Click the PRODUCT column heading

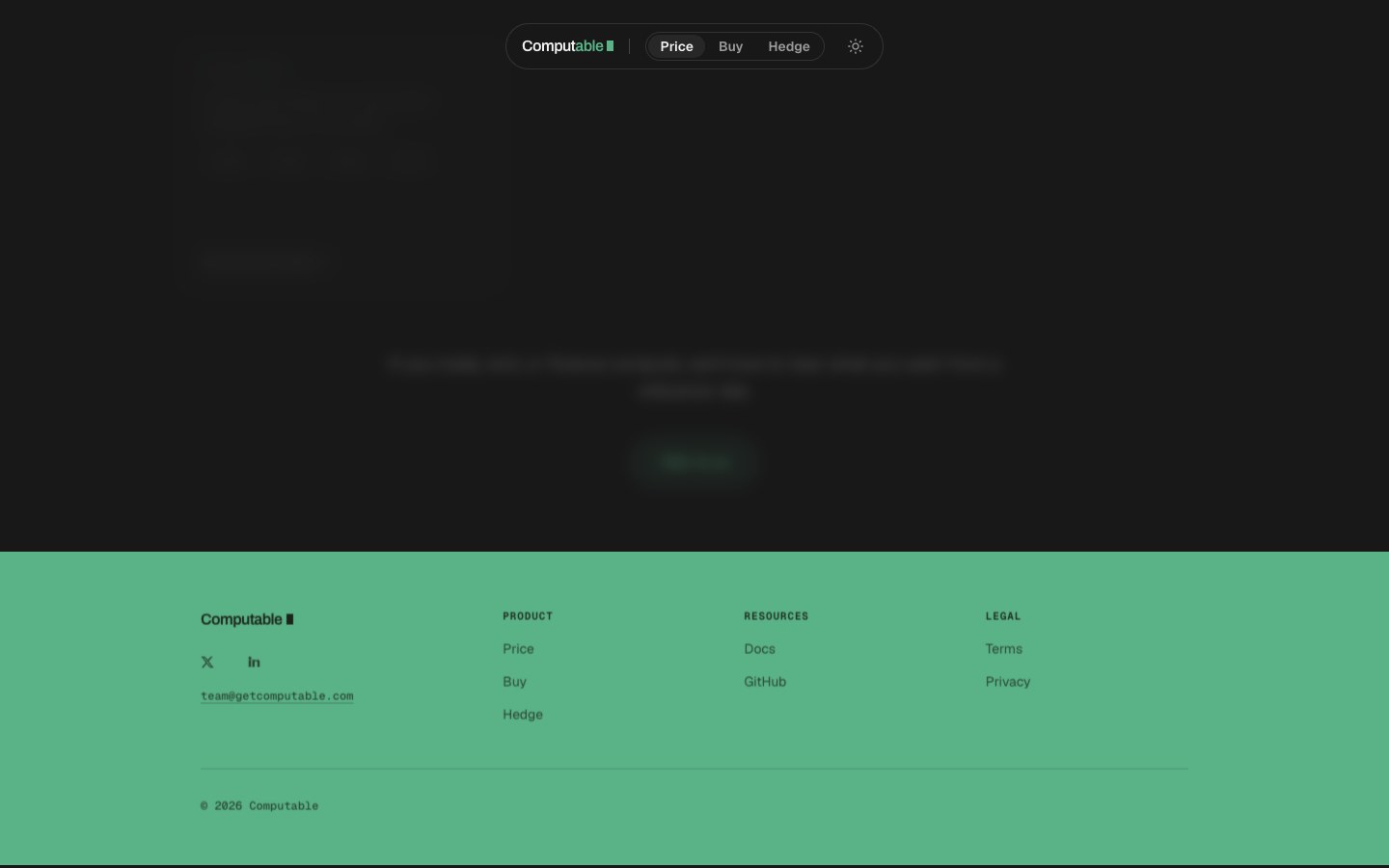click(528, 616)
